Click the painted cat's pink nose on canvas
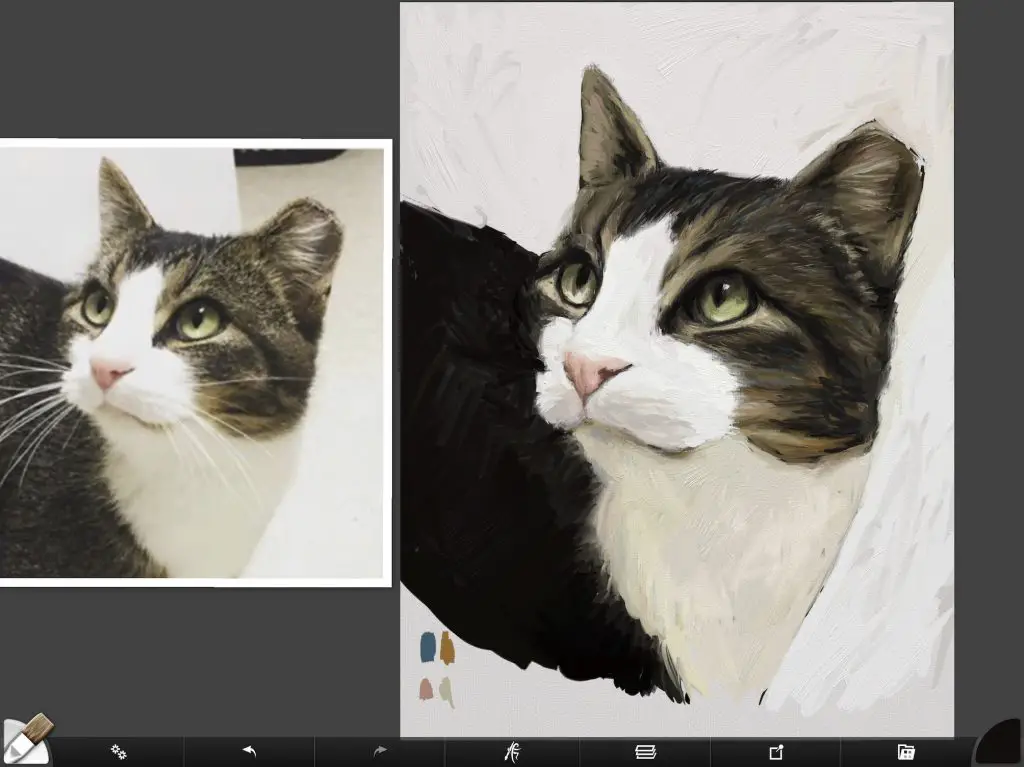This screenshot has height=767, width=1024. (593, 374)
